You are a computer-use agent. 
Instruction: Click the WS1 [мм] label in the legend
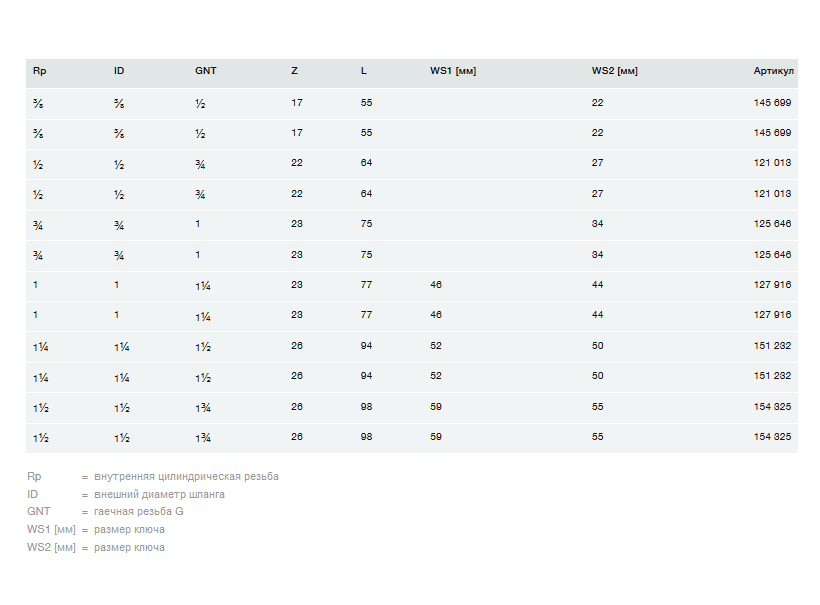coord(51,529)
